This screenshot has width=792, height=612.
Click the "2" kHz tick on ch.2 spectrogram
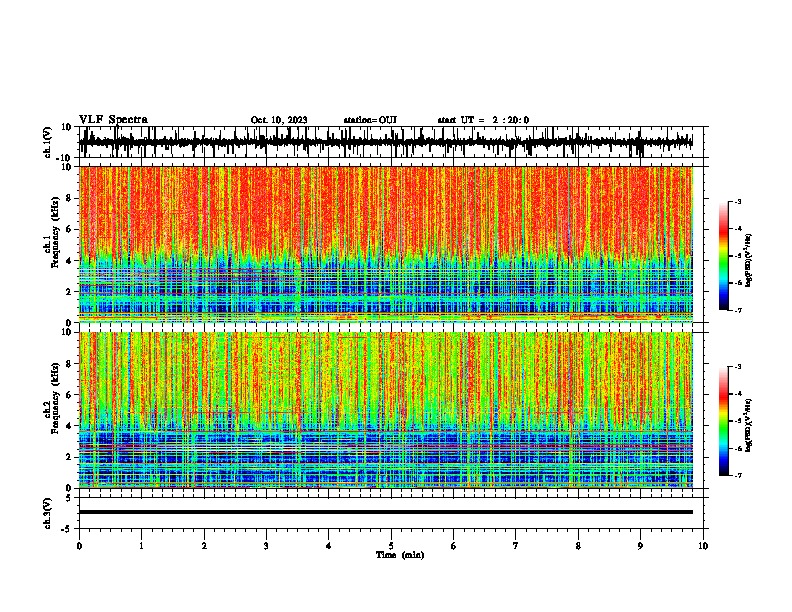click(69, 457)
